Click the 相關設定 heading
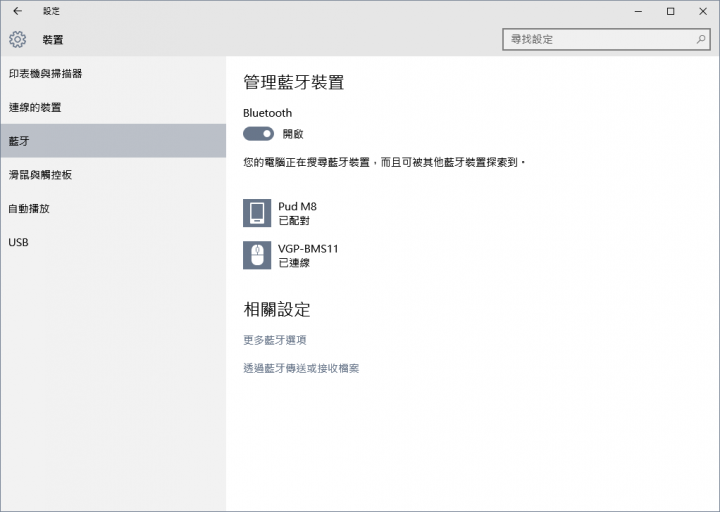The width and height of the screenshot is (720, 512). (x=277, y=309)
